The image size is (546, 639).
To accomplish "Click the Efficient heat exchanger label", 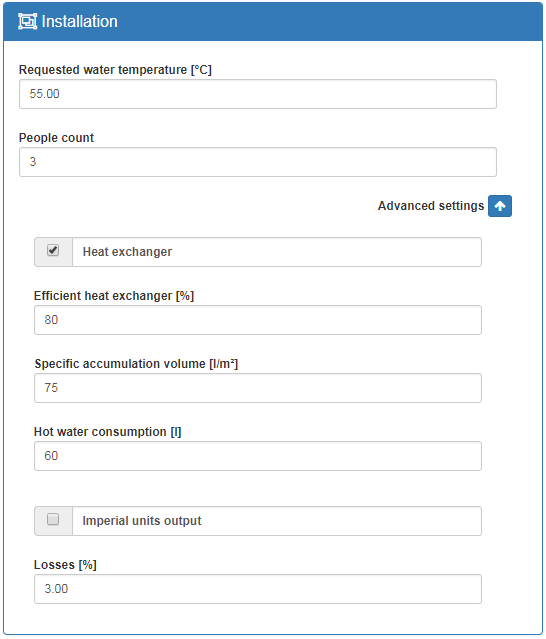I will [114, 296].
